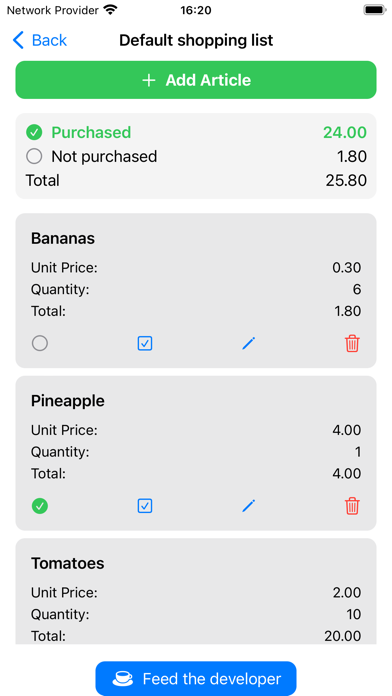Mark Bananas as purchased via empty circle
This screenshot has height=696, width=392.
(40, 343)
